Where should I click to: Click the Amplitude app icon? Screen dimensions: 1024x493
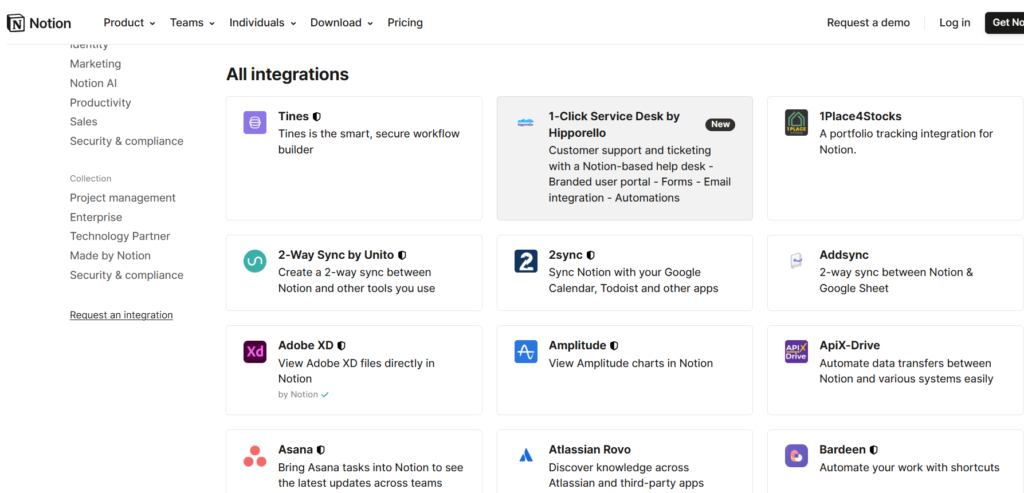click(525, 351)
